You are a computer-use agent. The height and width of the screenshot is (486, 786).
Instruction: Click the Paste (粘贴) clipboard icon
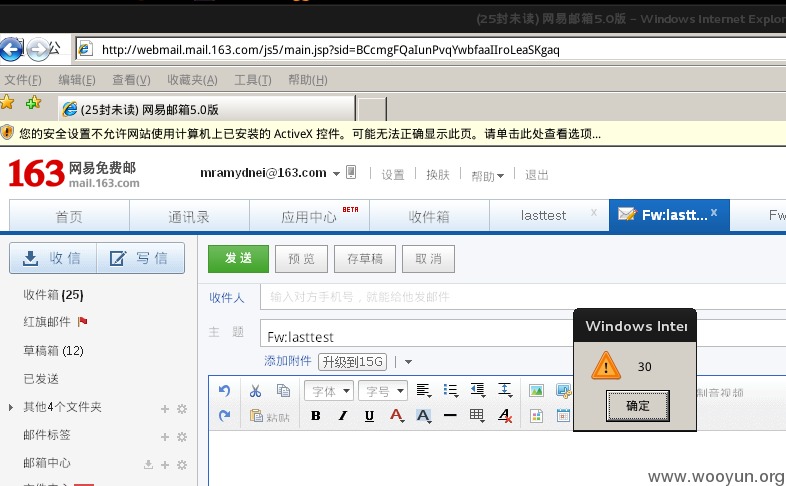pos(270,416)
